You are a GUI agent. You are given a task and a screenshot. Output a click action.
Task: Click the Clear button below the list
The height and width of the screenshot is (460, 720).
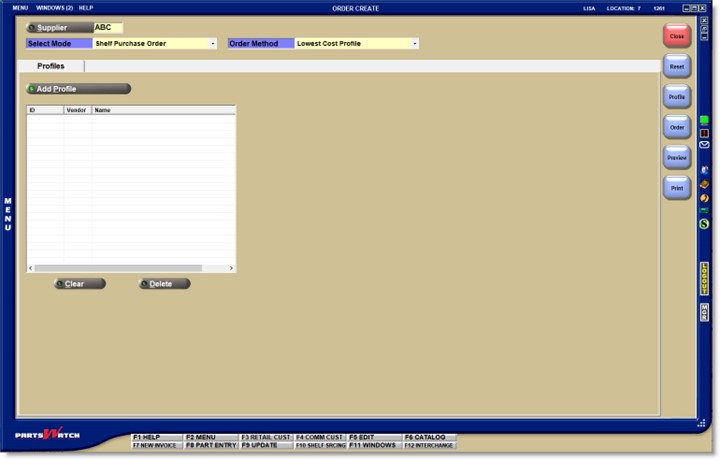80,284
